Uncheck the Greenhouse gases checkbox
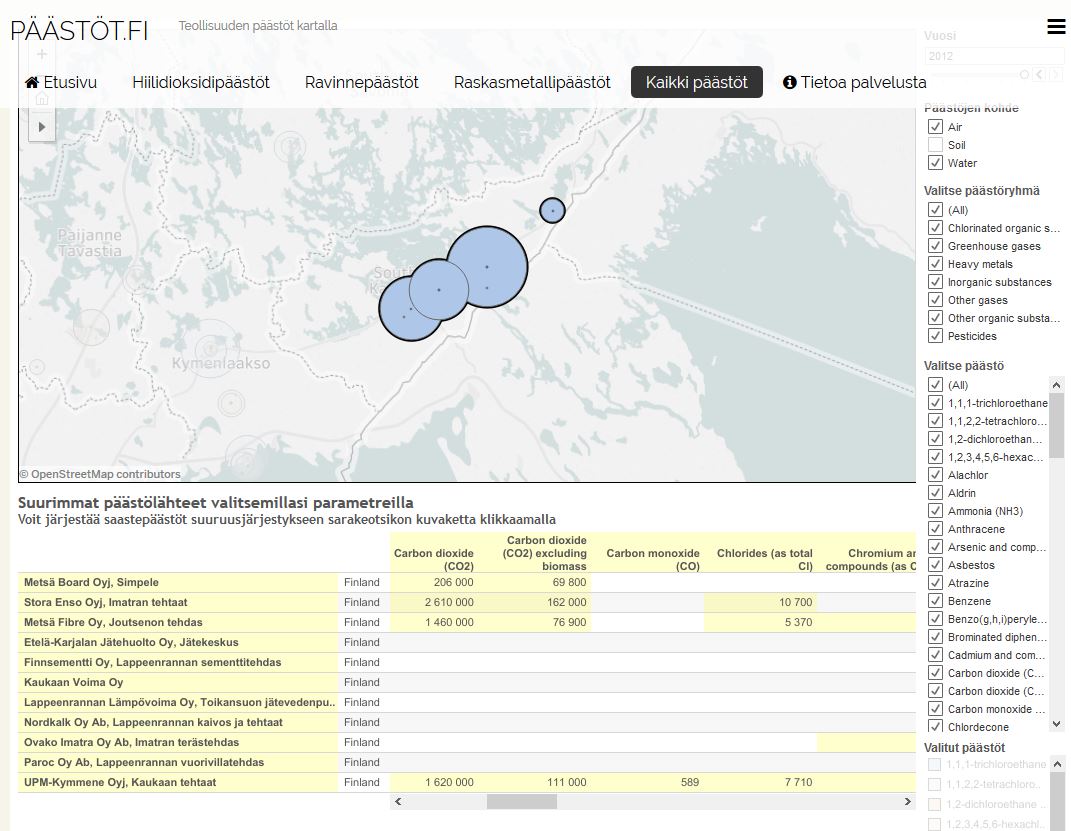Image resolution: width=1071 pixels, height=831 pixels. 935,246
